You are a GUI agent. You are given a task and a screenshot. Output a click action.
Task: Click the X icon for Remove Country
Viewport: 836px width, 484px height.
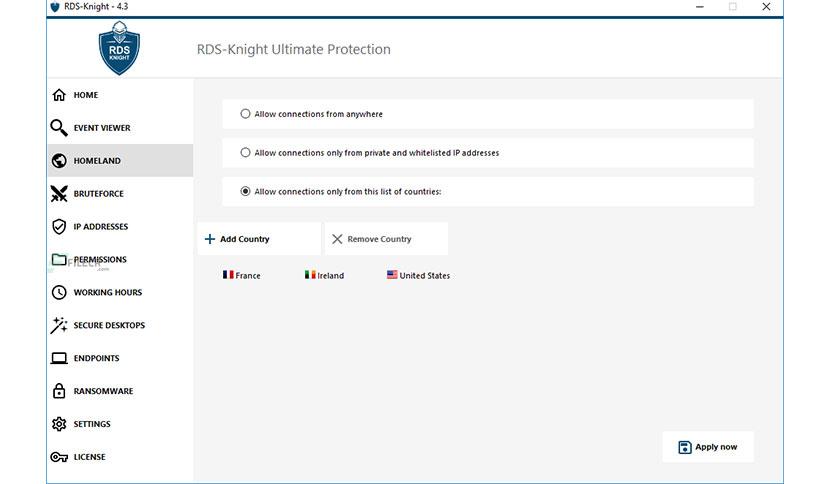click(337, 239)
